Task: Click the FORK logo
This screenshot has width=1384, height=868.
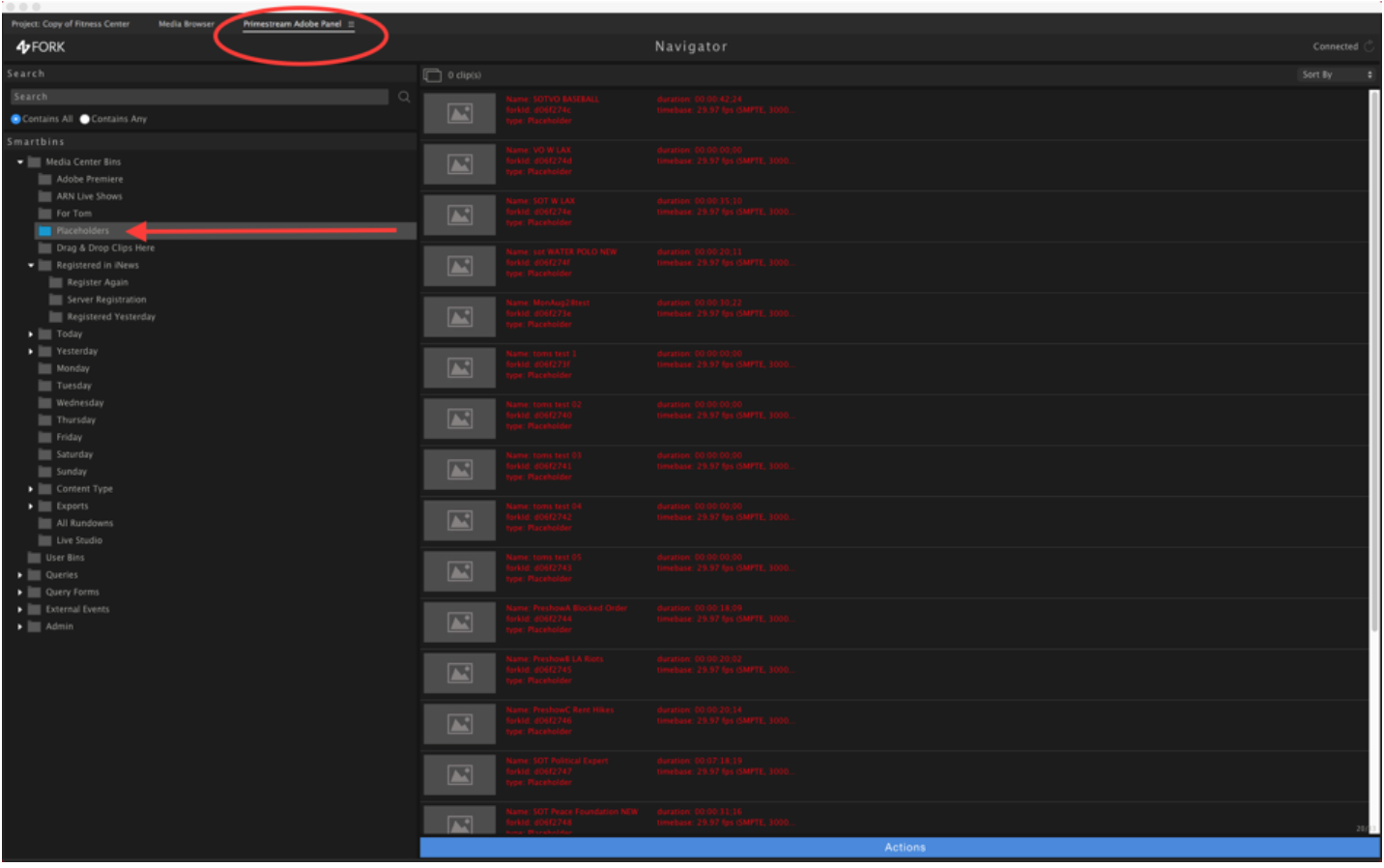Action: click(x=41, y=47)
